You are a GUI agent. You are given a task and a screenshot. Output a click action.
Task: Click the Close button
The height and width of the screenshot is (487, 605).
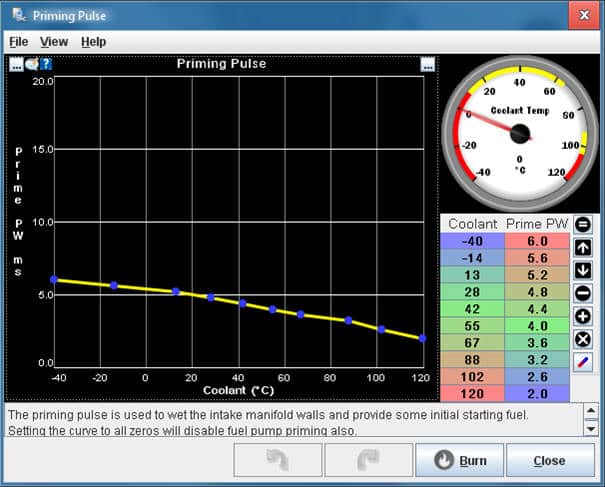(549, 461)
